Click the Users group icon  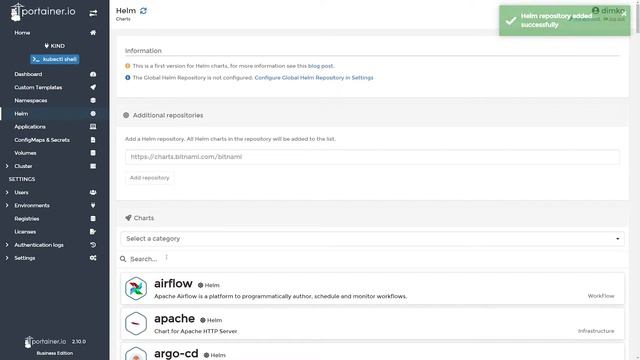(93, 192)
